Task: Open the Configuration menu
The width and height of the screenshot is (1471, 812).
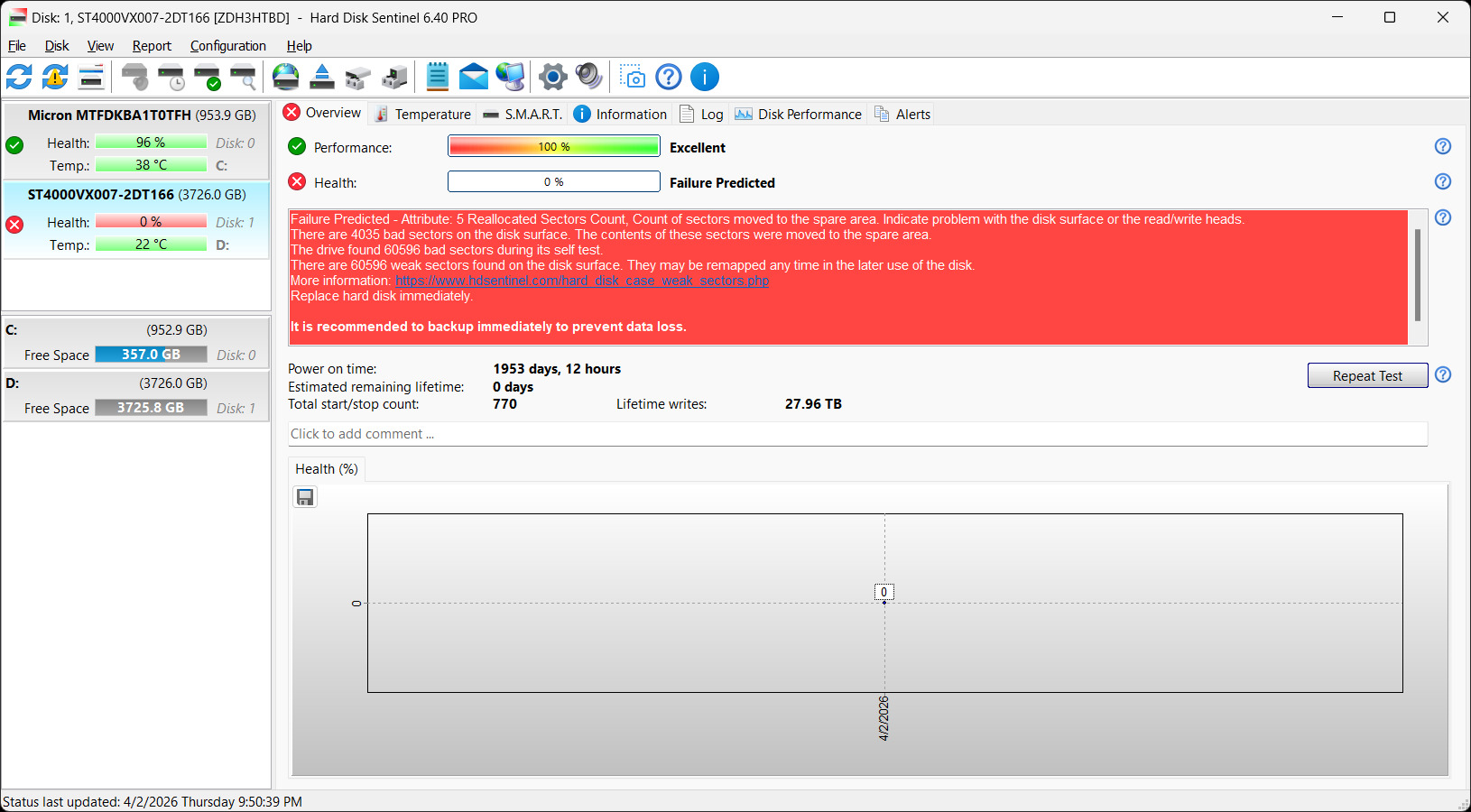Action: click(x=228, y=46)
